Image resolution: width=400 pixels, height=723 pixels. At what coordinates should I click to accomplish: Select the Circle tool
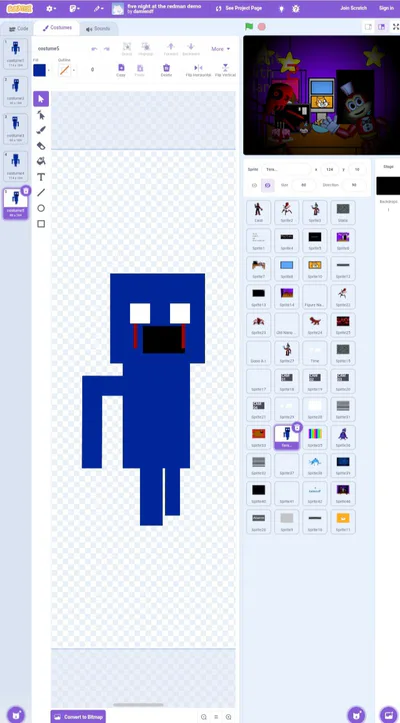pyautogui.click(x=41, y=208)
